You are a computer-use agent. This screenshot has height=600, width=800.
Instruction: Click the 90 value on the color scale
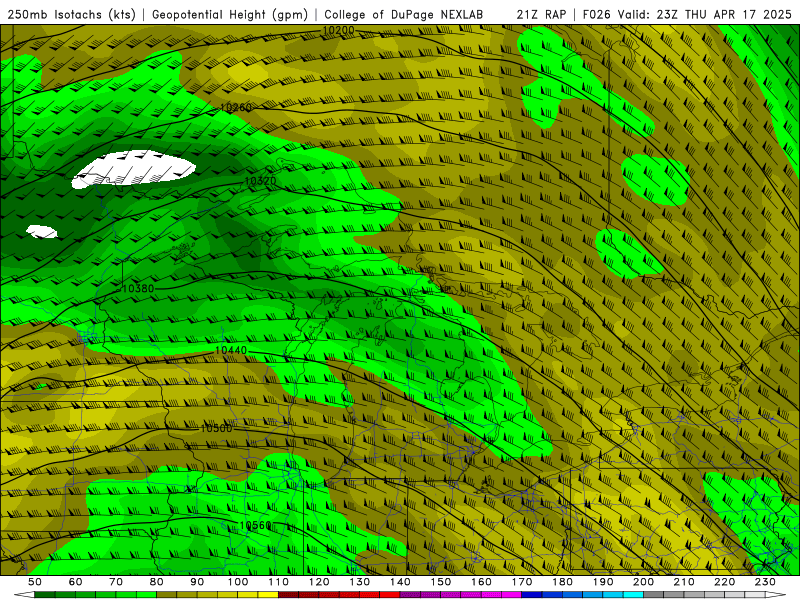click(197, 582)
